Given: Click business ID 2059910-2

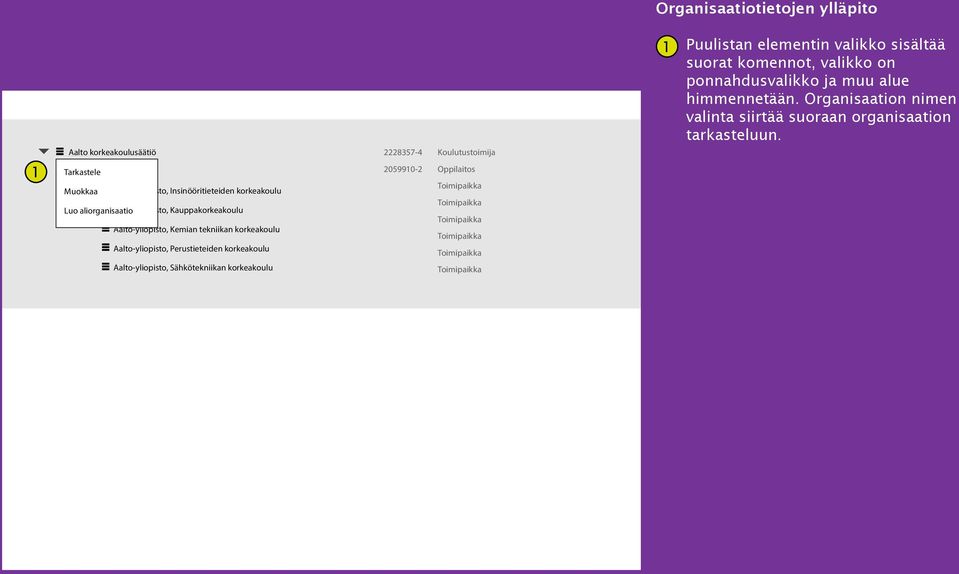Looking at the screenshot, I should coord(402,169).
